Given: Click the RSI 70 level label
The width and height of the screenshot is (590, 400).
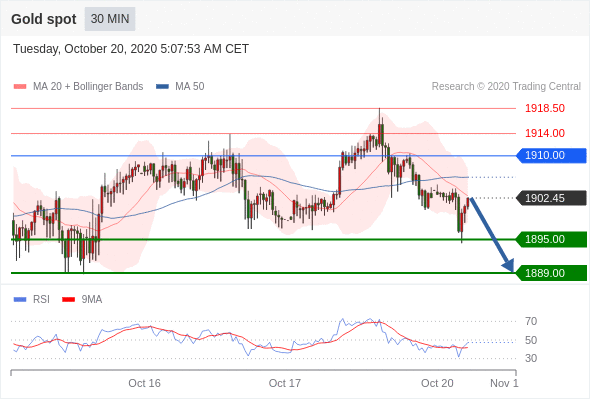Looking at the screenshot, I should [x=531, y=321].
